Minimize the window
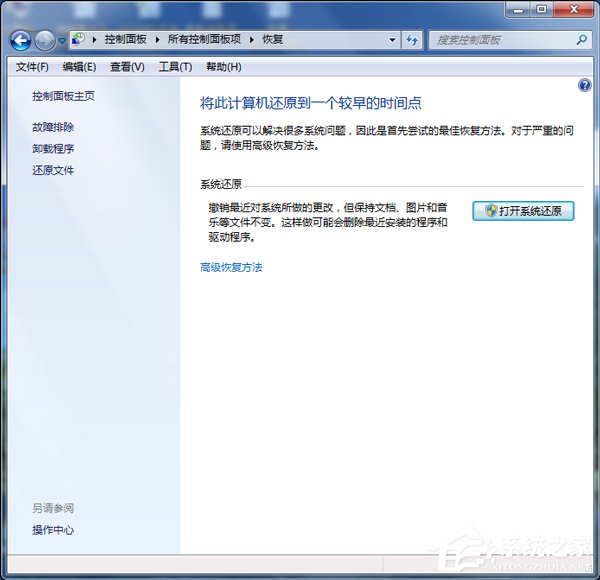This screenshot has width=600, height=580. click(518, 9)
